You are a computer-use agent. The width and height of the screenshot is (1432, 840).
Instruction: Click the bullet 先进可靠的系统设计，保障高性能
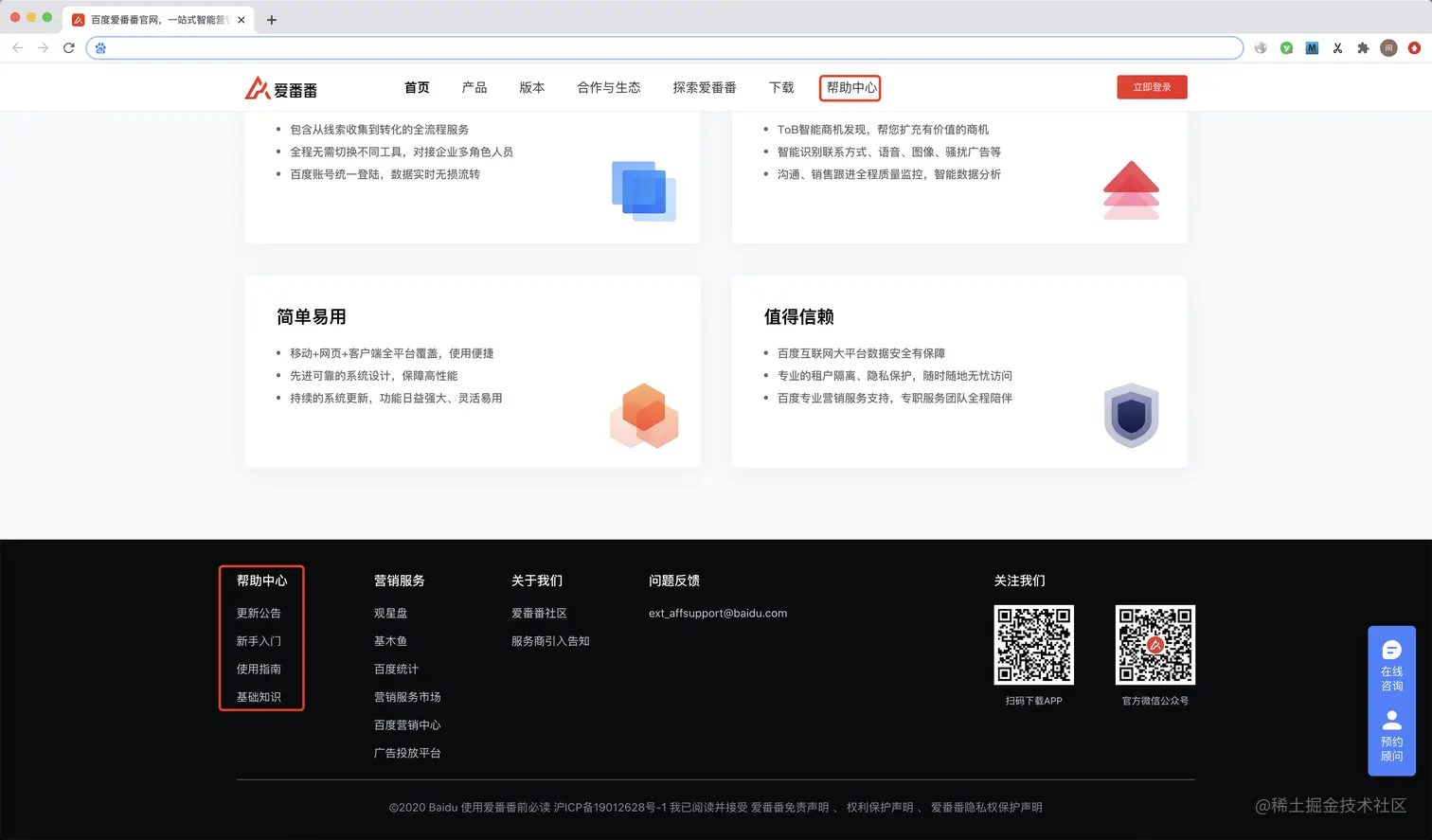tap(374, 376)
